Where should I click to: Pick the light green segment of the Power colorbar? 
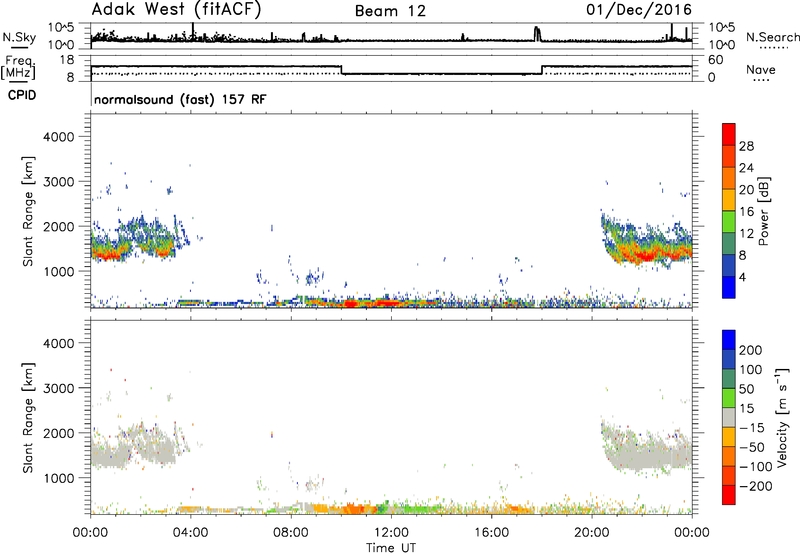pyautogui.click(x=729, y=220)
